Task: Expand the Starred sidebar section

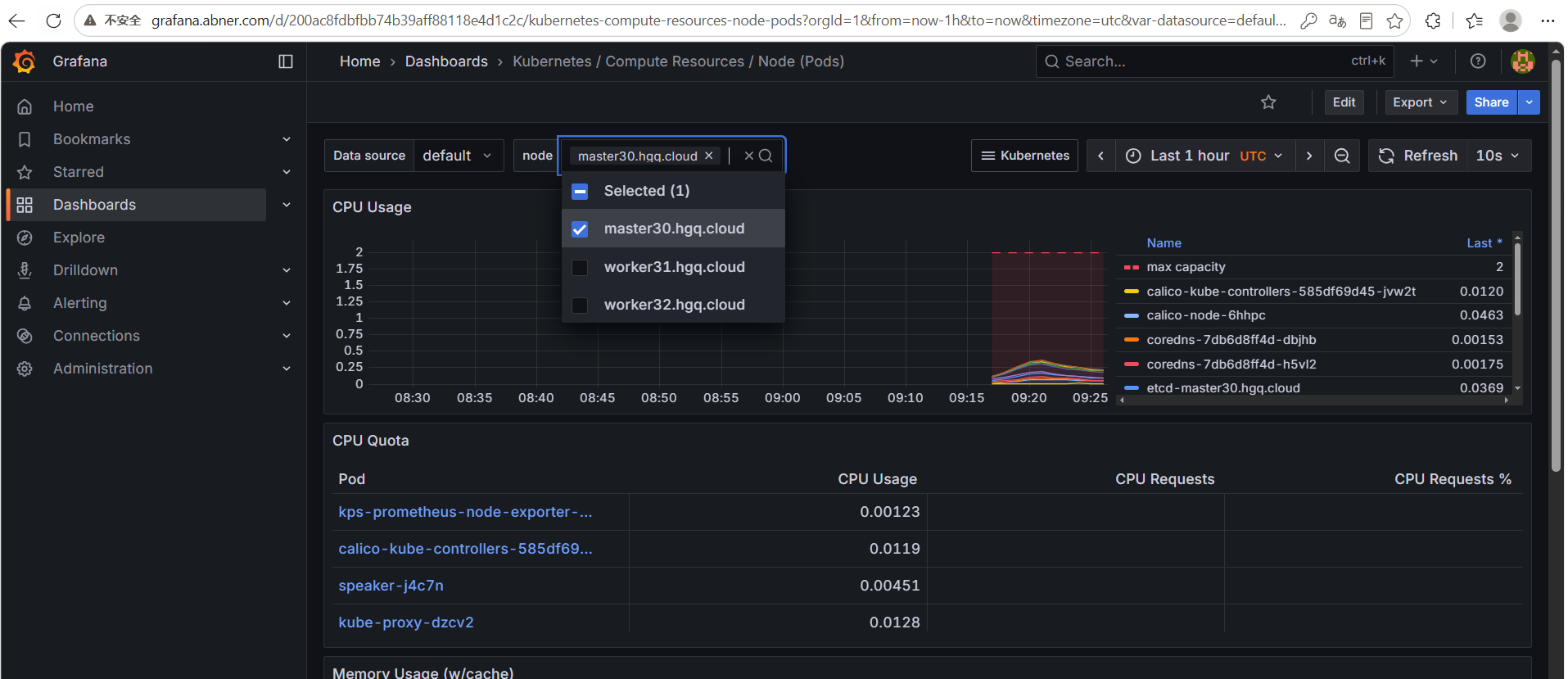Action: (x=287, y=172)
